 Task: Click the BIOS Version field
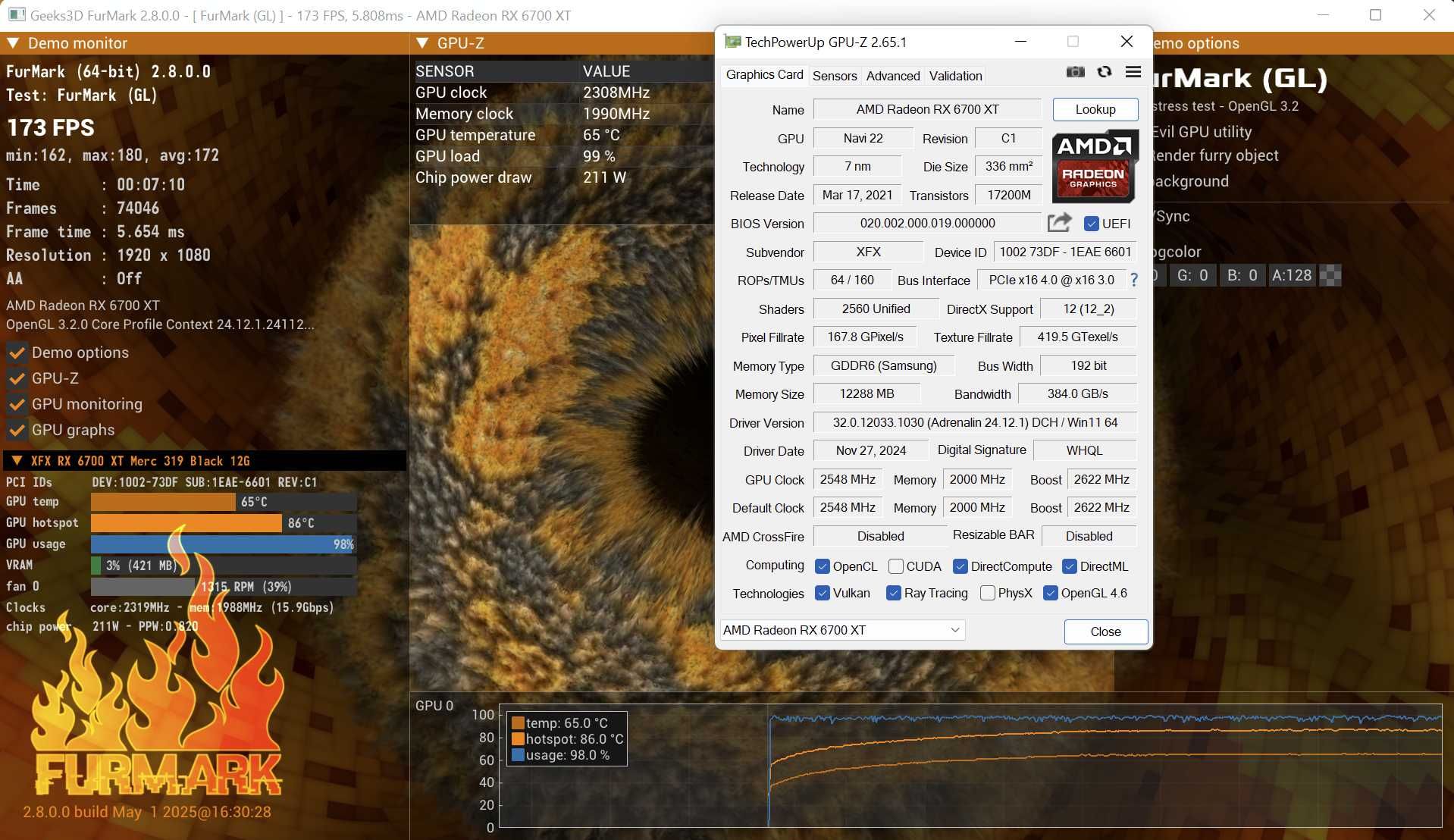click(927, 223)
